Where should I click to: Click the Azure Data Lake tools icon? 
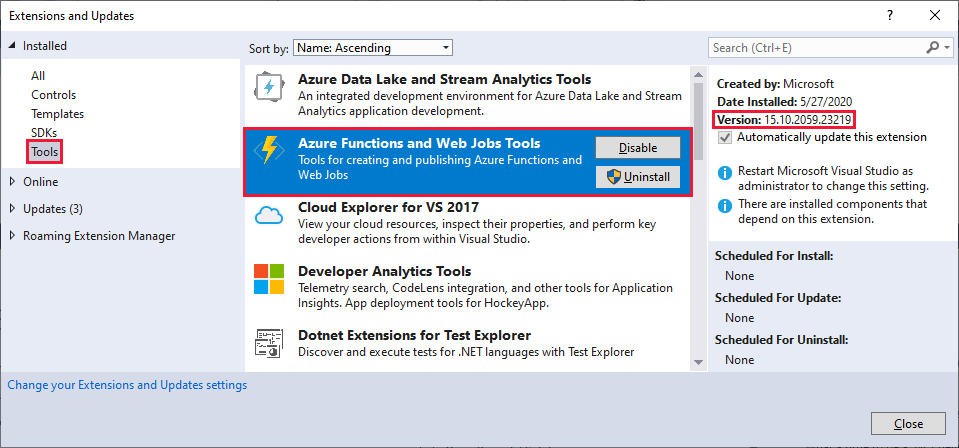(270, 88)
